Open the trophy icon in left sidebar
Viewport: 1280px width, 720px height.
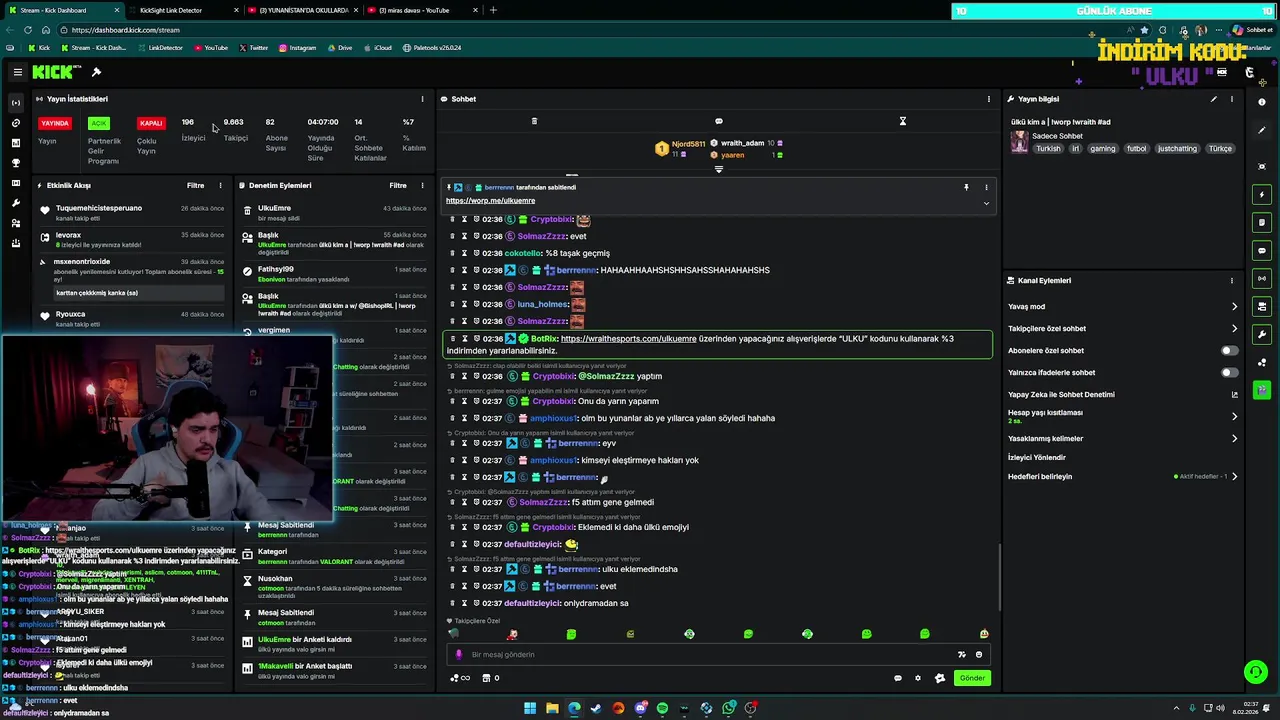(x=15, y=163)
